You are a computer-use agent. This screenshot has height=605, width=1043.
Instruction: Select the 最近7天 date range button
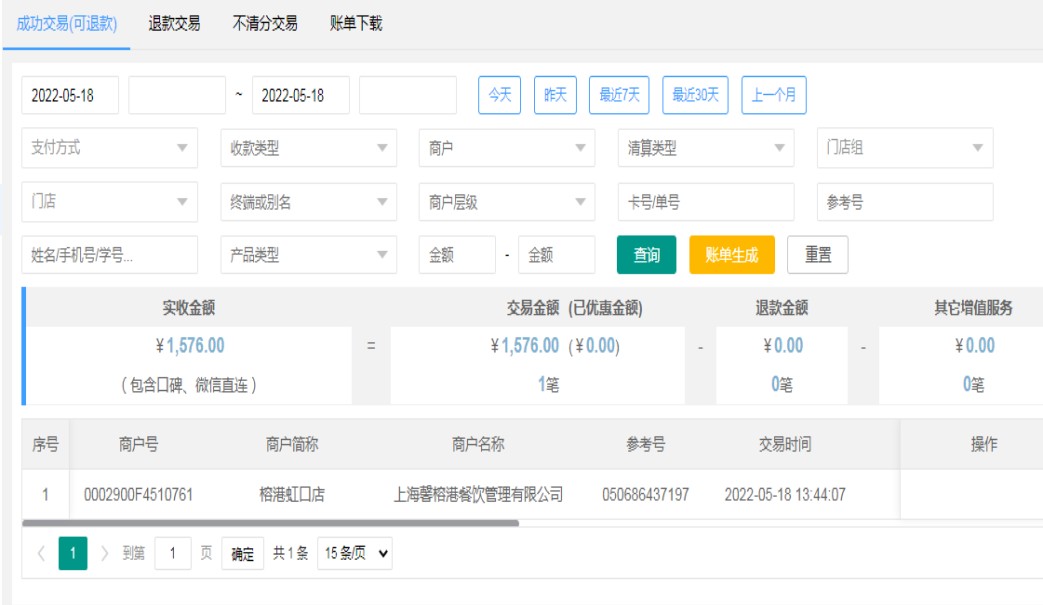pyautogui.click(x=619, y=95)
